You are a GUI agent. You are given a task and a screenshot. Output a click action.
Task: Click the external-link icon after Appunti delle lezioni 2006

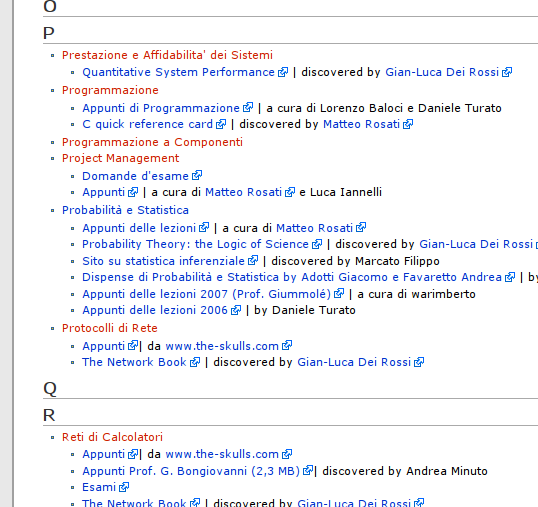(x=236, y=310)
